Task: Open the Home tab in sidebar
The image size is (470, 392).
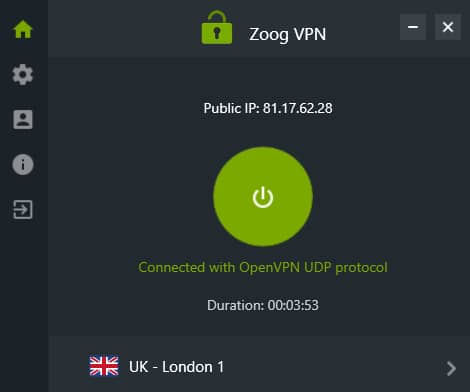Action: 23,30
